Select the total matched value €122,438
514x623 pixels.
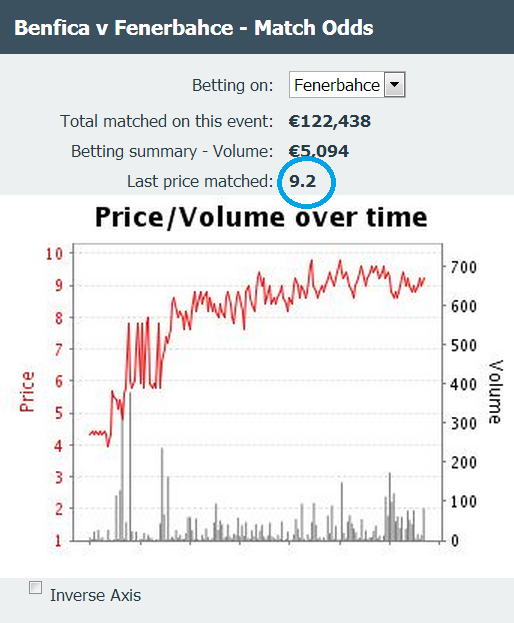click(330, 121)
